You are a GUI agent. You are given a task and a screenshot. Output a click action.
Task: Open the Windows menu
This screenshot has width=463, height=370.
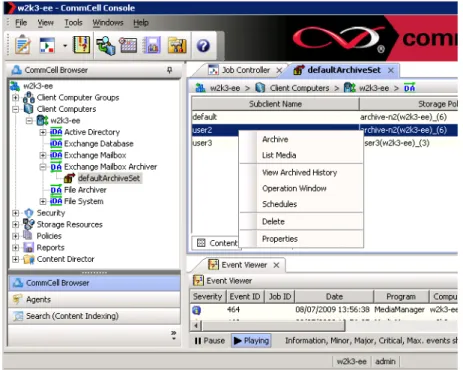pos(108,23)
